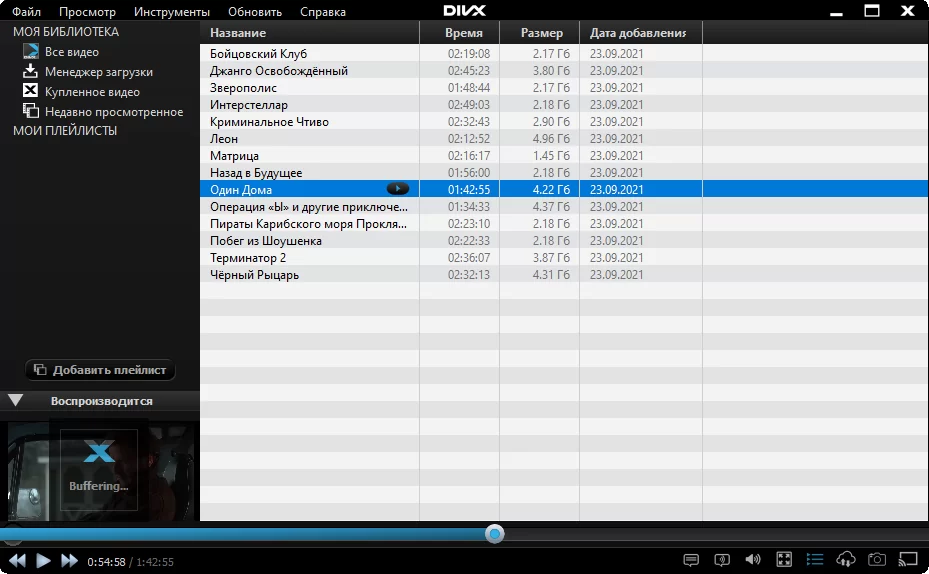Click the cast to device icon
Screen dimensions: 929x574
click(908, 559)
